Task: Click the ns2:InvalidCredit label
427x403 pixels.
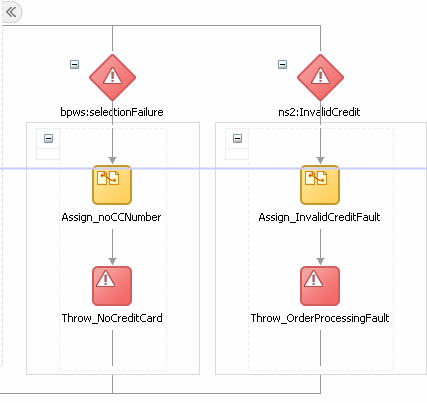Action: point(319,112)
